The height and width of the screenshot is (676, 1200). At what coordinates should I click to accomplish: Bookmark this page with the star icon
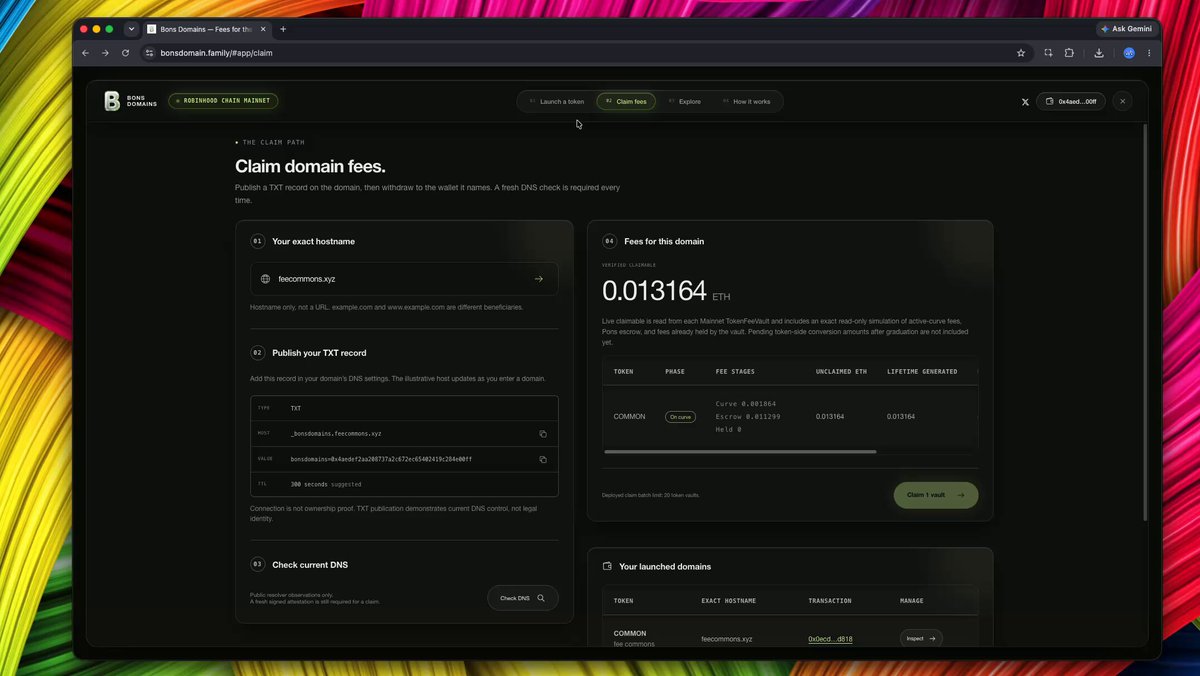(x=1021, y=53)
